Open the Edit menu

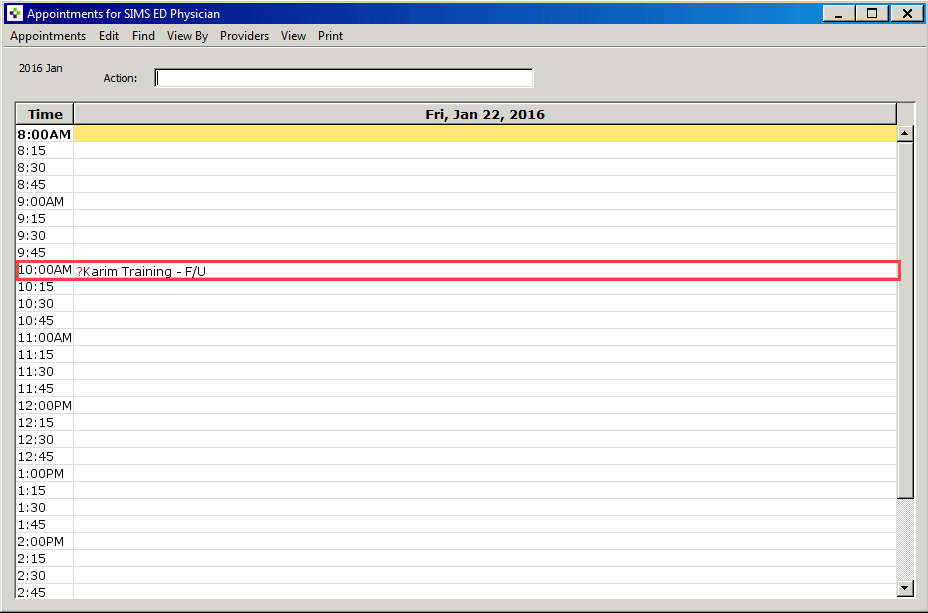109,36
